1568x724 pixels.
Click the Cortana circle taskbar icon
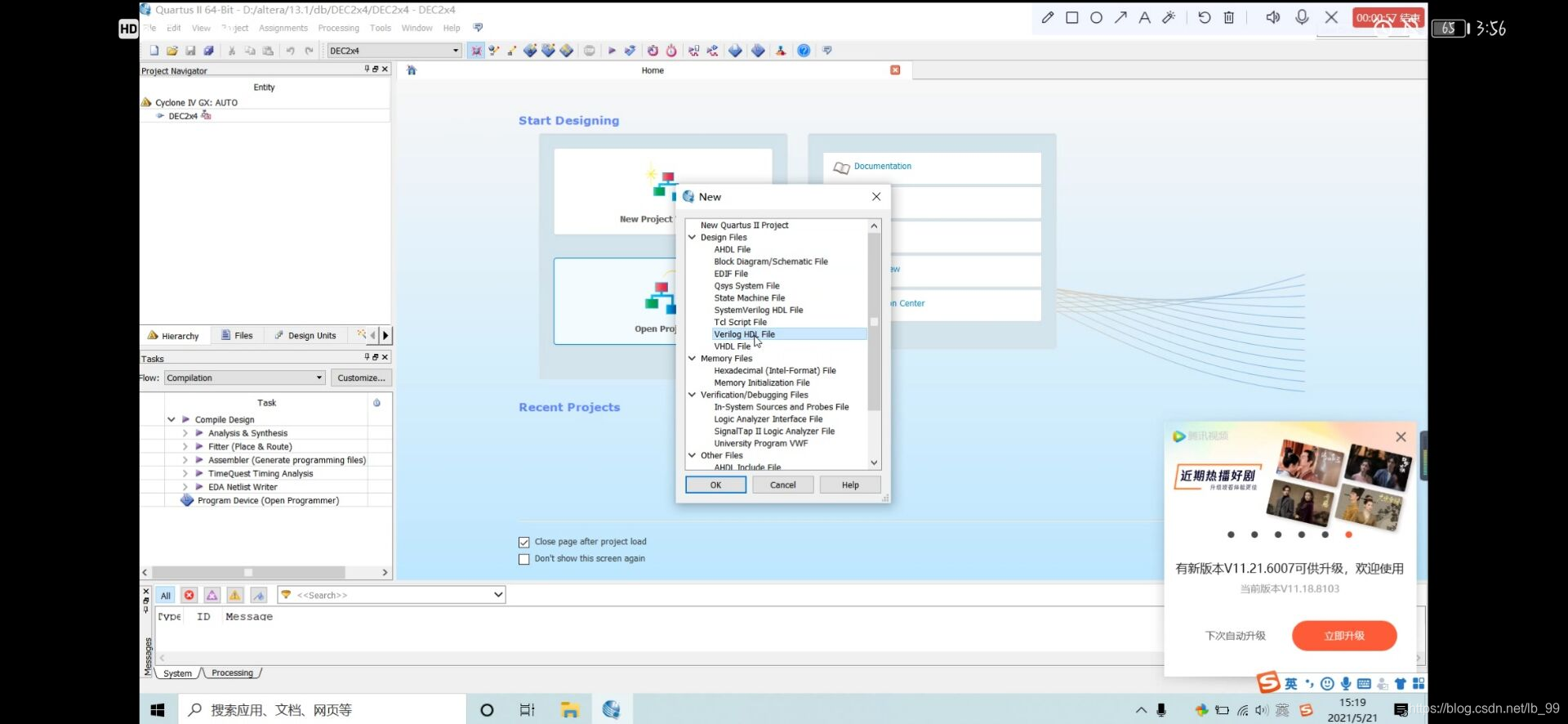(x=487, y=709)
